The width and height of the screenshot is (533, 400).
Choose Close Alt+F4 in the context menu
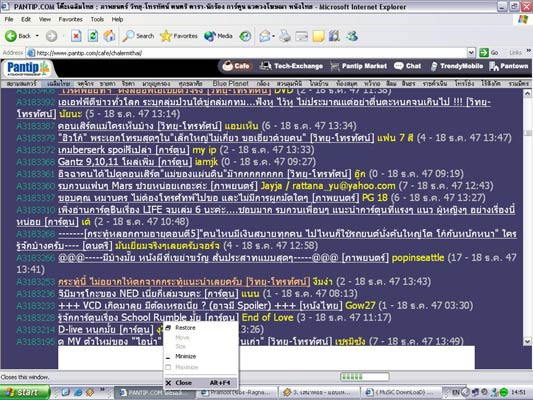[x=201, y=383]
